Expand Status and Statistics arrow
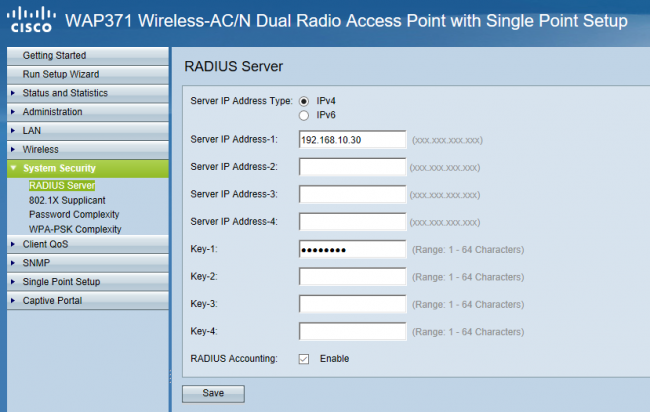 coord(13,93)
